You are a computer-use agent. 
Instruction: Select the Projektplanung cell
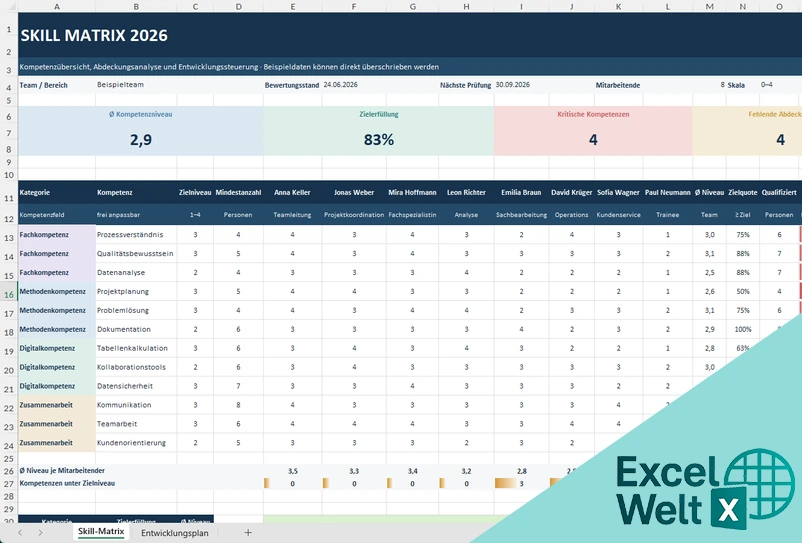[136, 291]
